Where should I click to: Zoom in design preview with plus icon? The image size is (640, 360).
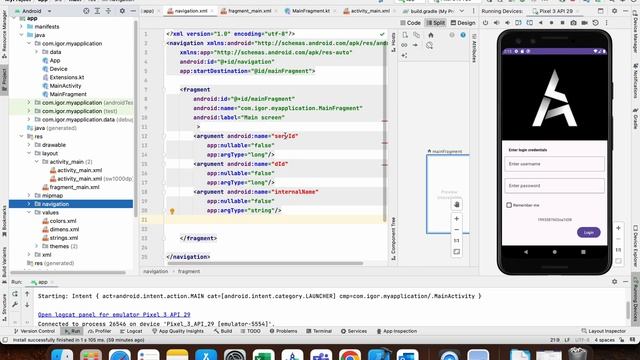pyautogui.click(x=457, y=219)
